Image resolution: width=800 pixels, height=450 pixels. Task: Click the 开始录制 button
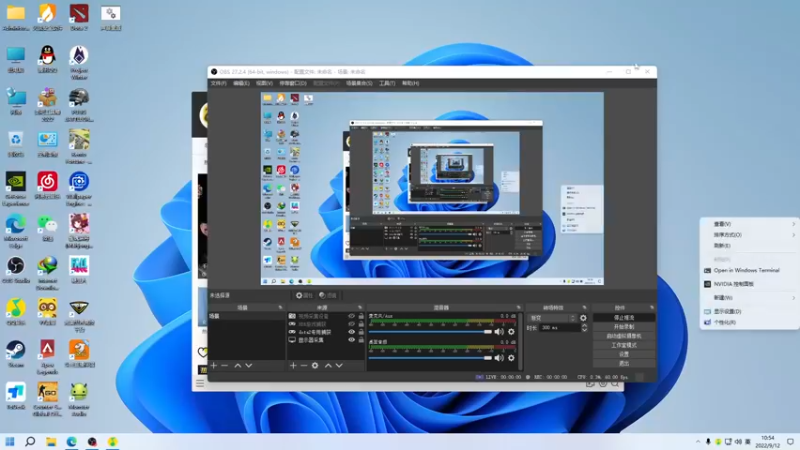(x=623, y=327)
